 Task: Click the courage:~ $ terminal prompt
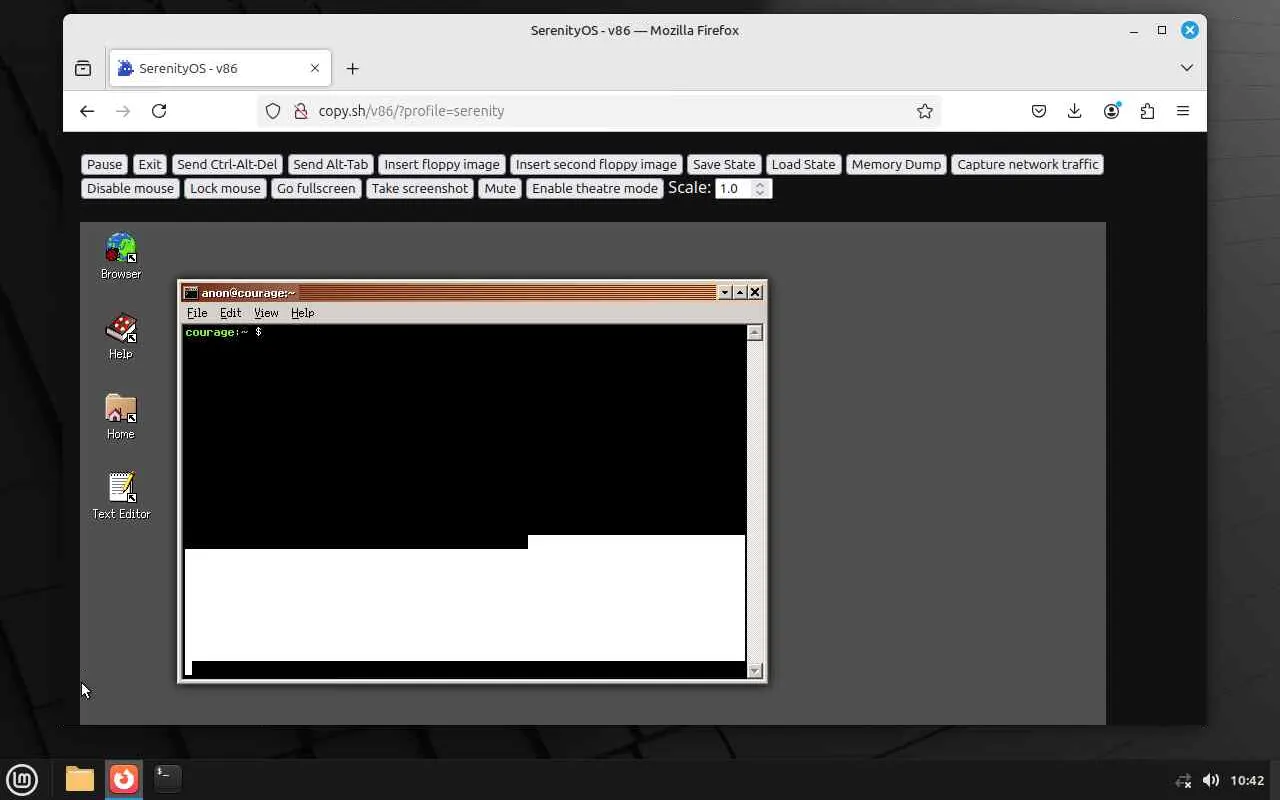[223, 332]
